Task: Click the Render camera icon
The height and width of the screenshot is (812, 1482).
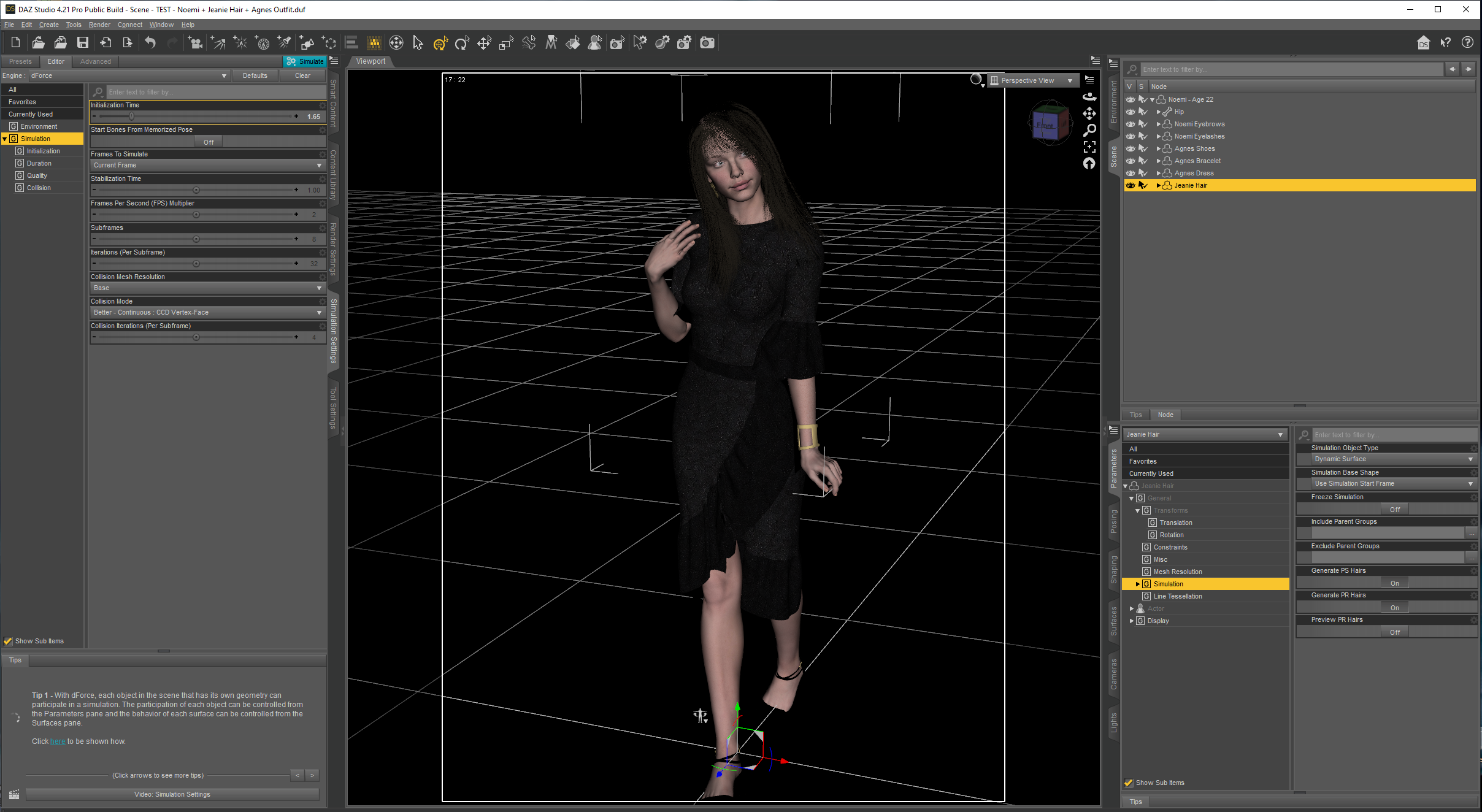Action: pos(707,42)
